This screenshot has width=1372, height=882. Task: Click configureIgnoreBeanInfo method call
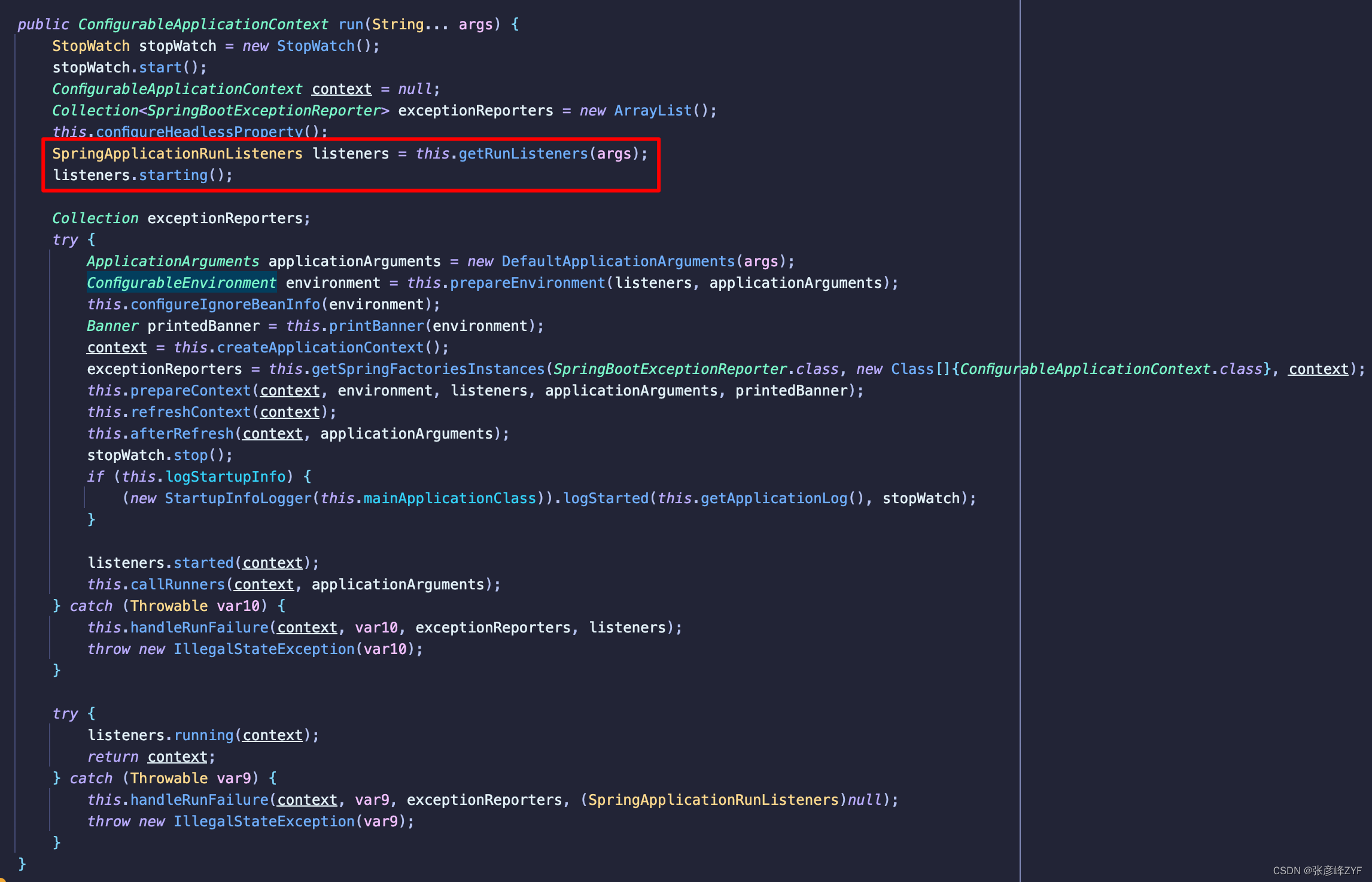(225, 305)
